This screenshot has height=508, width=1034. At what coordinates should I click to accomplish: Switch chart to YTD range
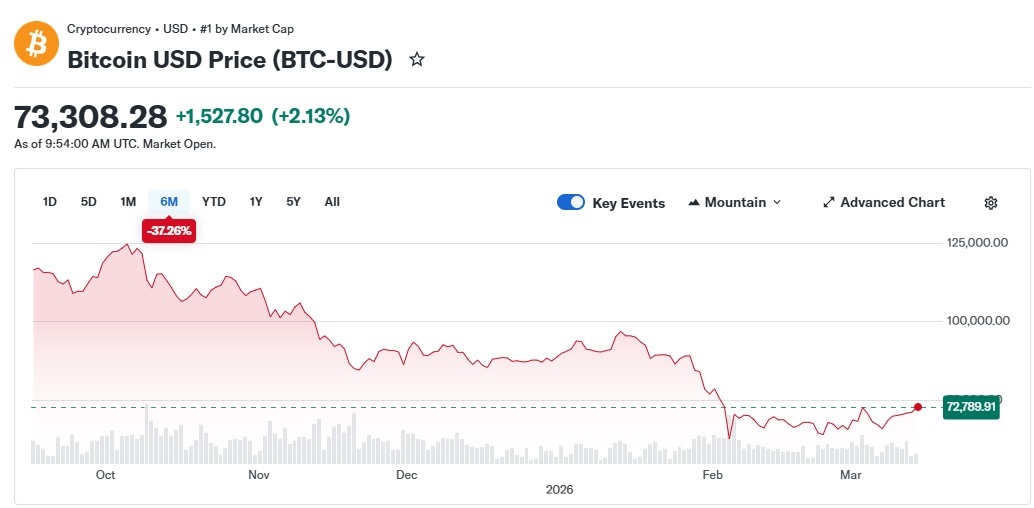click(x=214, y=202)
